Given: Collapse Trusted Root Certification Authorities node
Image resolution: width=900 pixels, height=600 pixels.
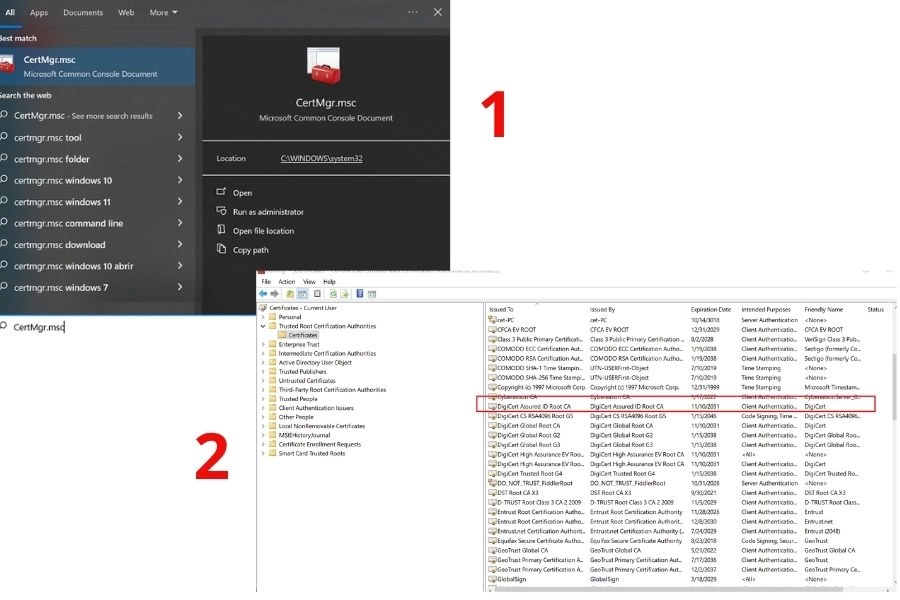Looking at the screenshot, I should tap(263, 326).
